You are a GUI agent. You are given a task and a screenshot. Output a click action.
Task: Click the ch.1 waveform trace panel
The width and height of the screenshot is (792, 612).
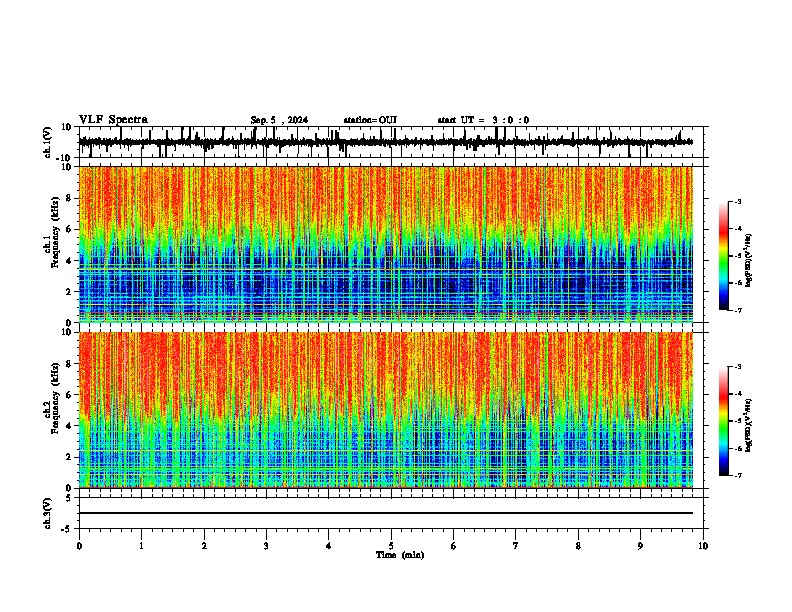pos(391,142)
